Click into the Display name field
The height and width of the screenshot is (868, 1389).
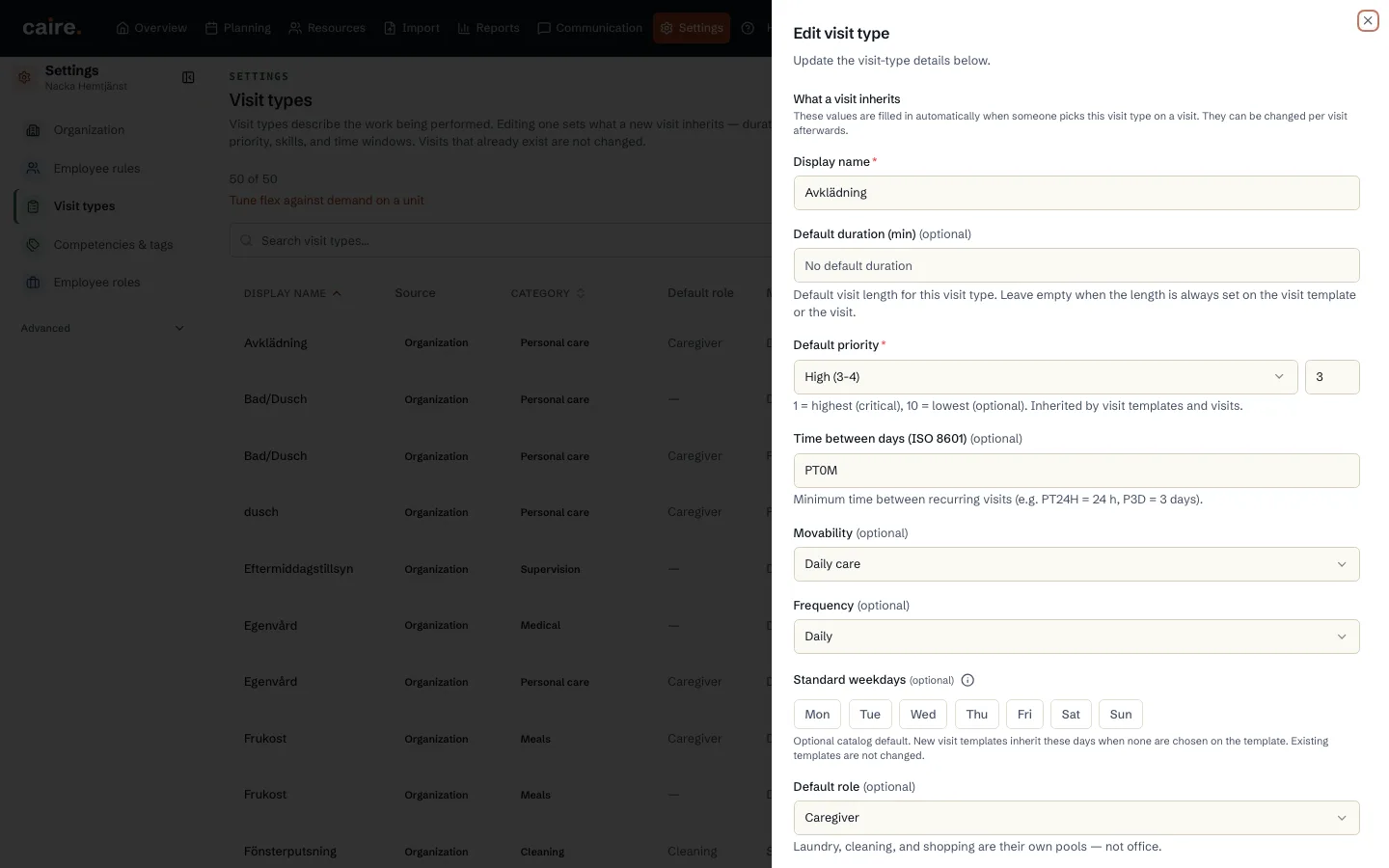pyautogui.click(x=1076, y=193)
